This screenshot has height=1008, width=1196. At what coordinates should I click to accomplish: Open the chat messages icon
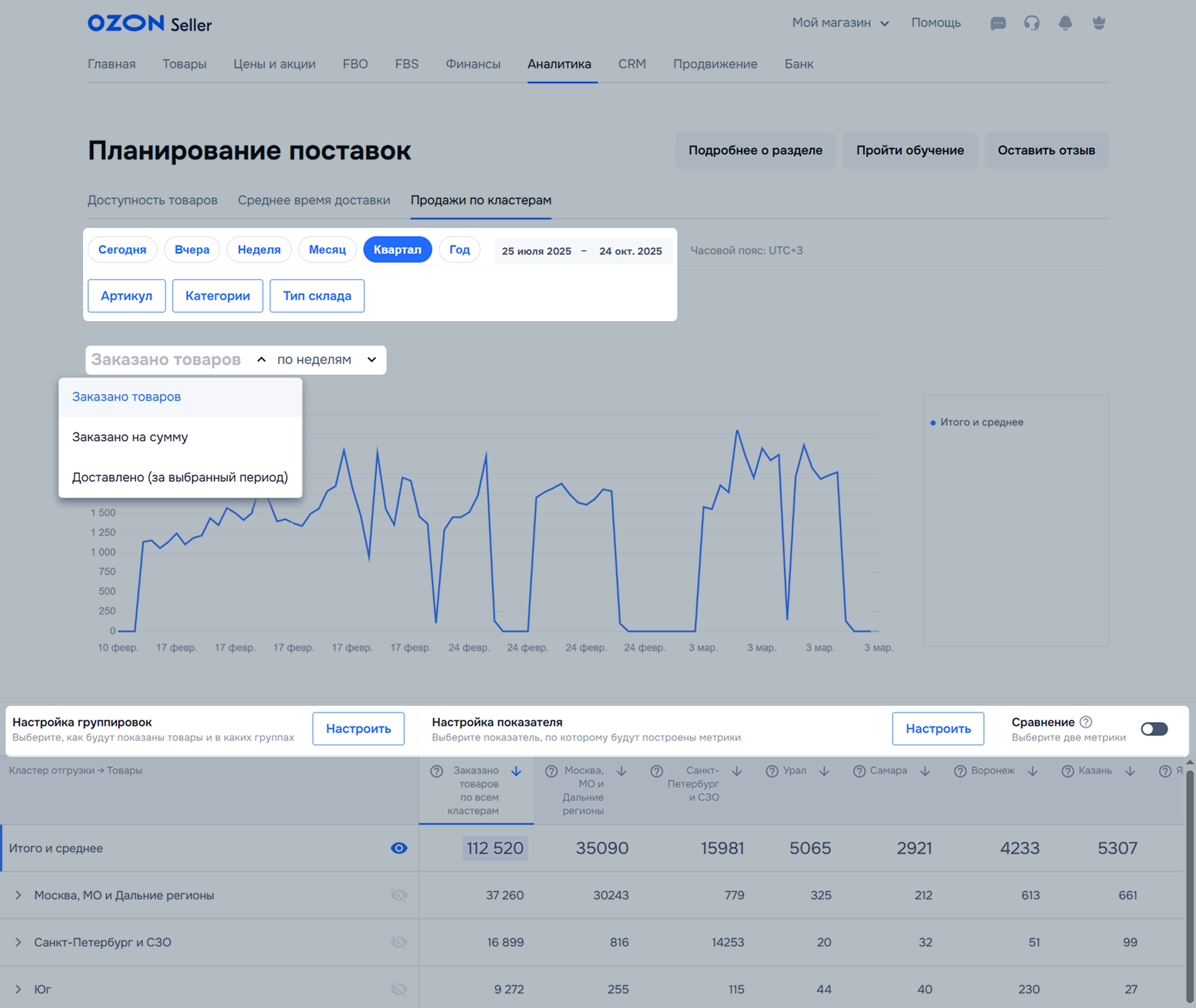point(998,23)
